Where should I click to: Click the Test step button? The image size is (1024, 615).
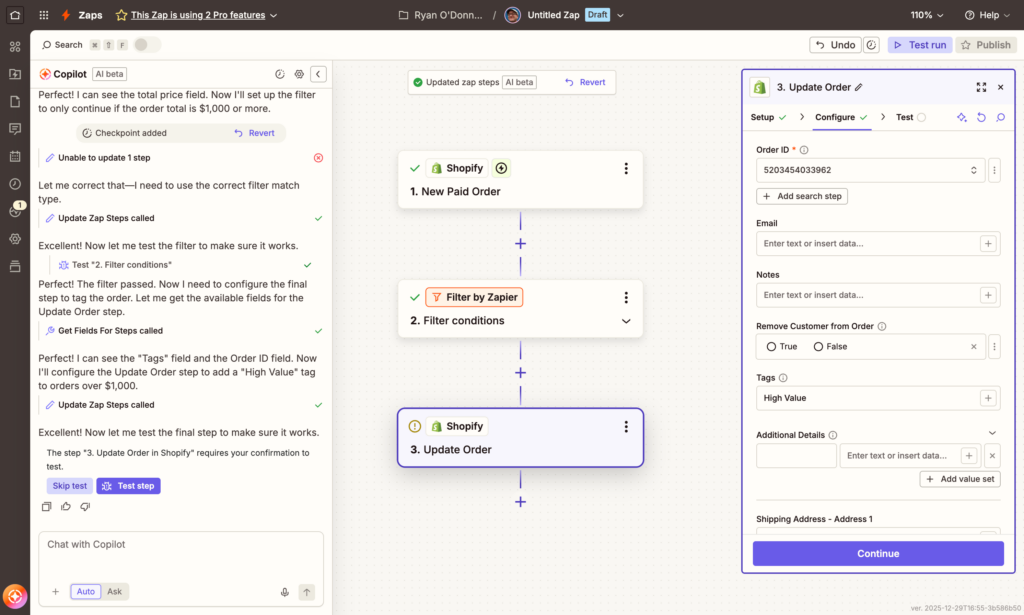pos(129,486)
